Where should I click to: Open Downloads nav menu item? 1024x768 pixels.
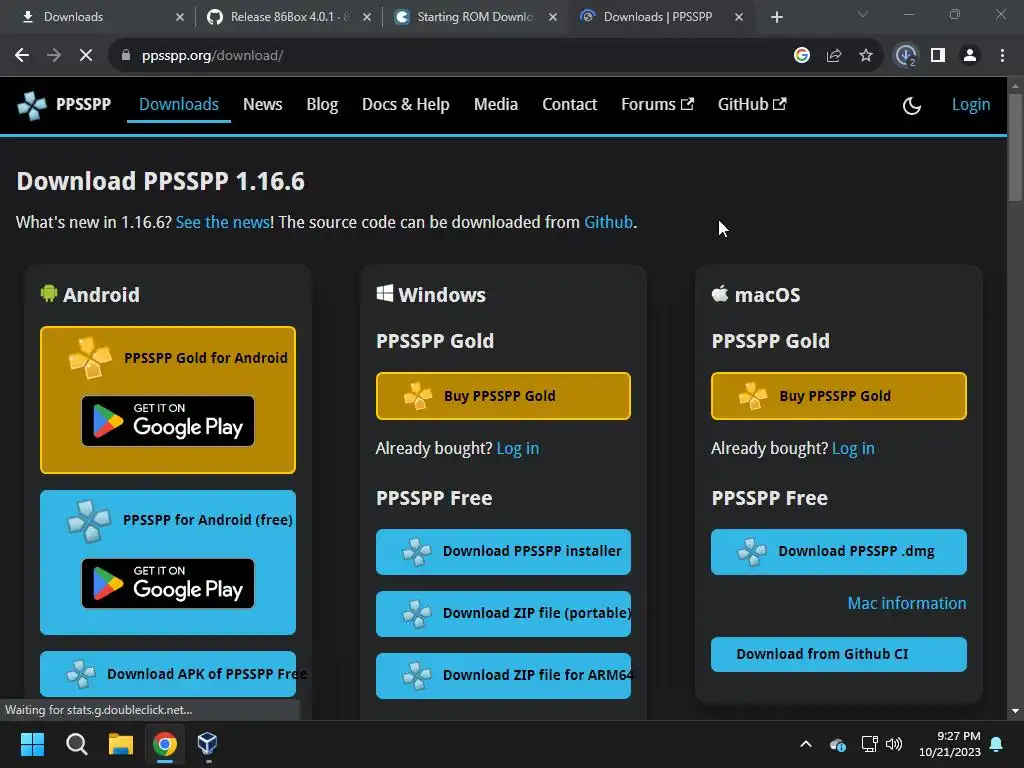pos(179,104)
